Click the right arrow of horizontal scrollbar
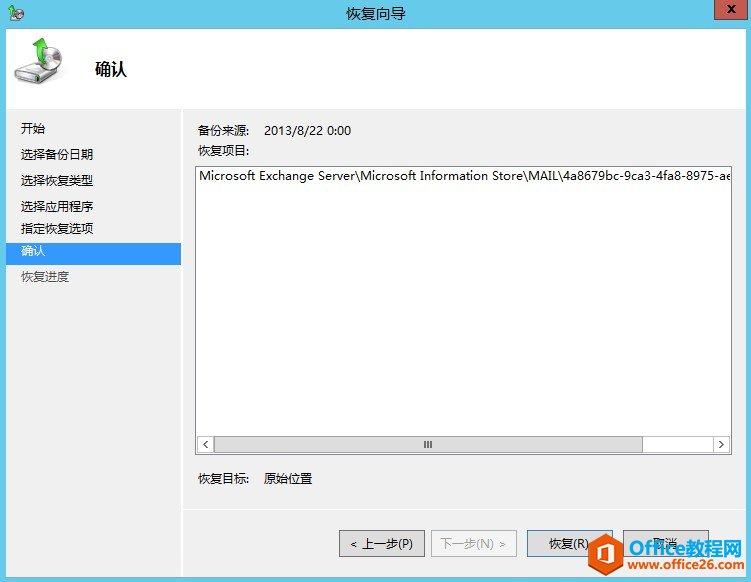This screenshot has height=582, width=751. click(x=721, y=445)
